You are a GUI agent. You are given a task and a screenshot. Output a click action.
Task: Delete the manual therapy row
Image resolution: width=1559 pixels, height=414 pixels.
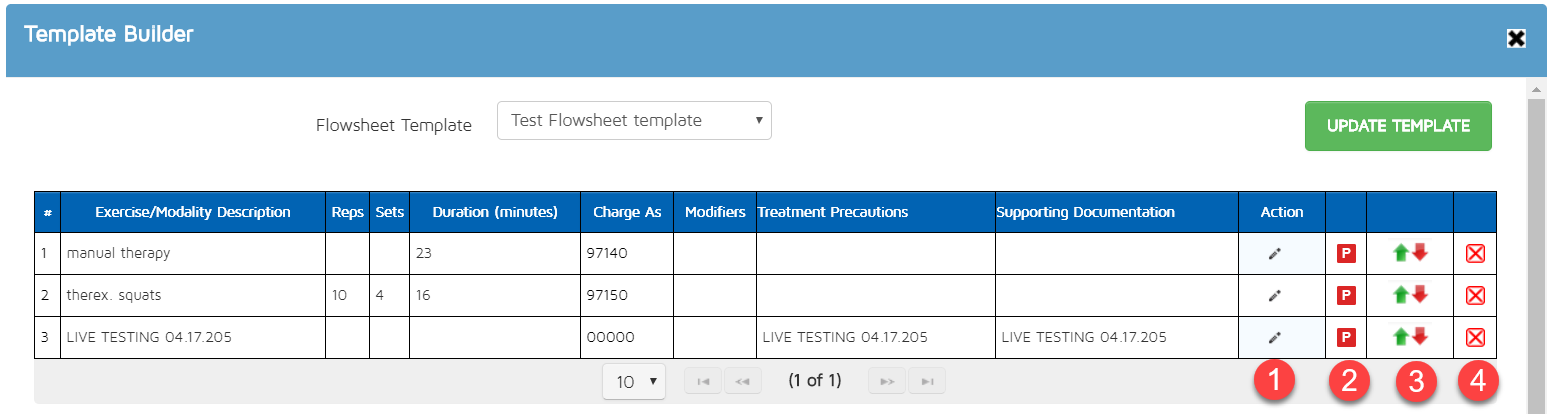[x=1474, y=254]
